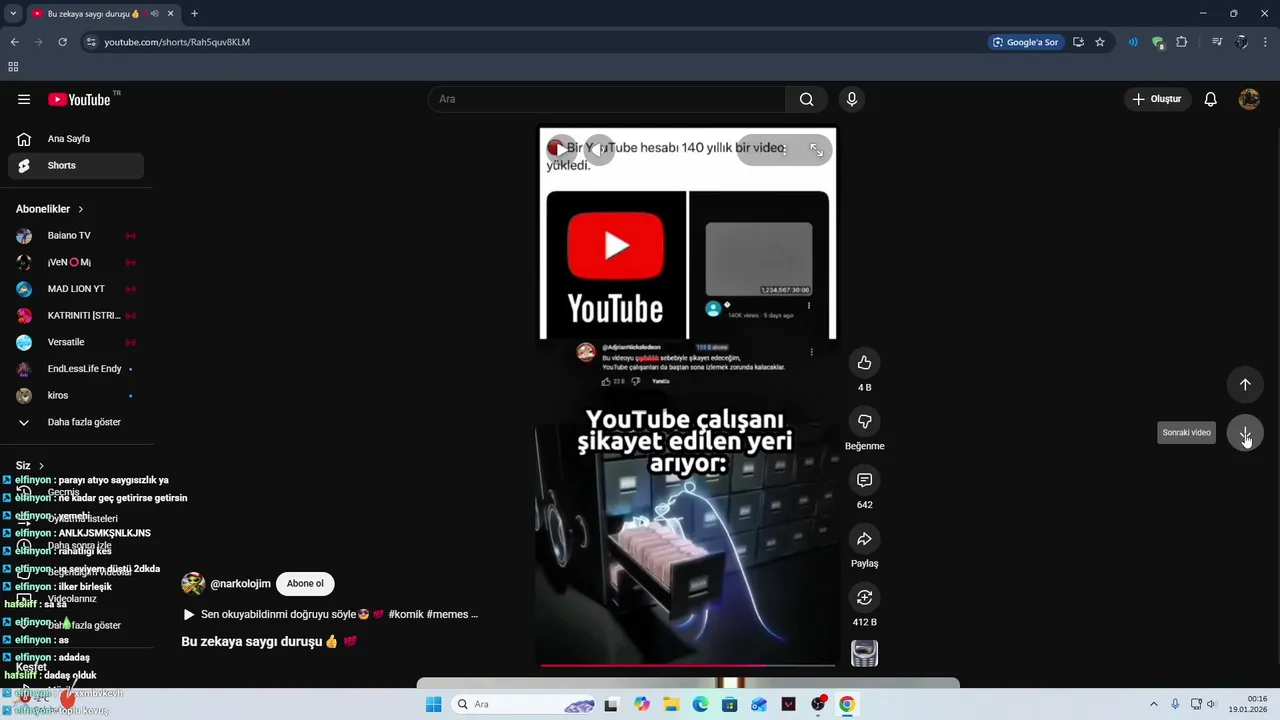Image resolution: width=1280 pixels, height=720 pixels.
Task: Open the comments showing 642
Action: pos(864,480)
